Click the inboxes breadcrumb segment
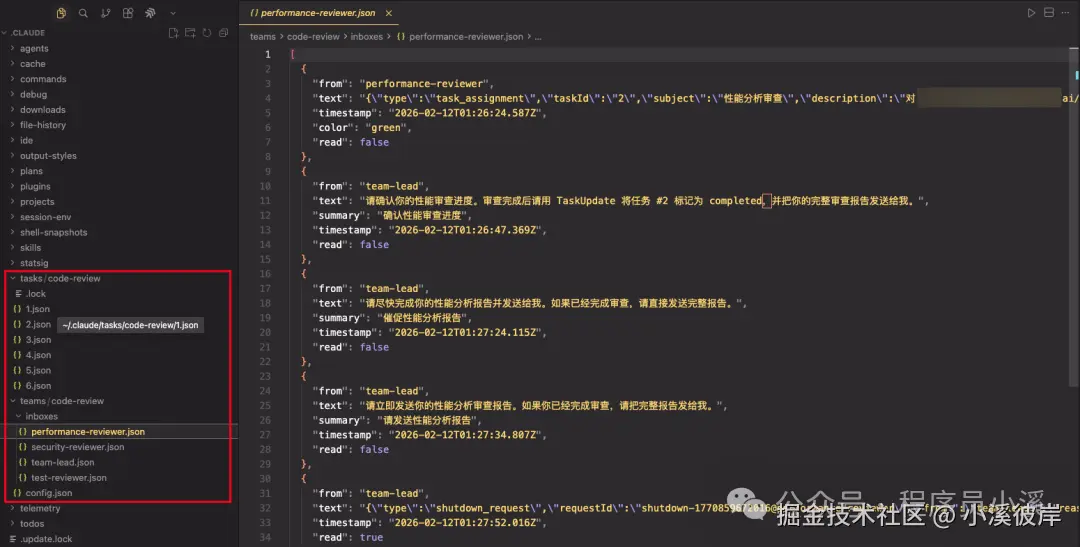The height and width of the screenshot is (547, 1080). (x=366, y=37)
